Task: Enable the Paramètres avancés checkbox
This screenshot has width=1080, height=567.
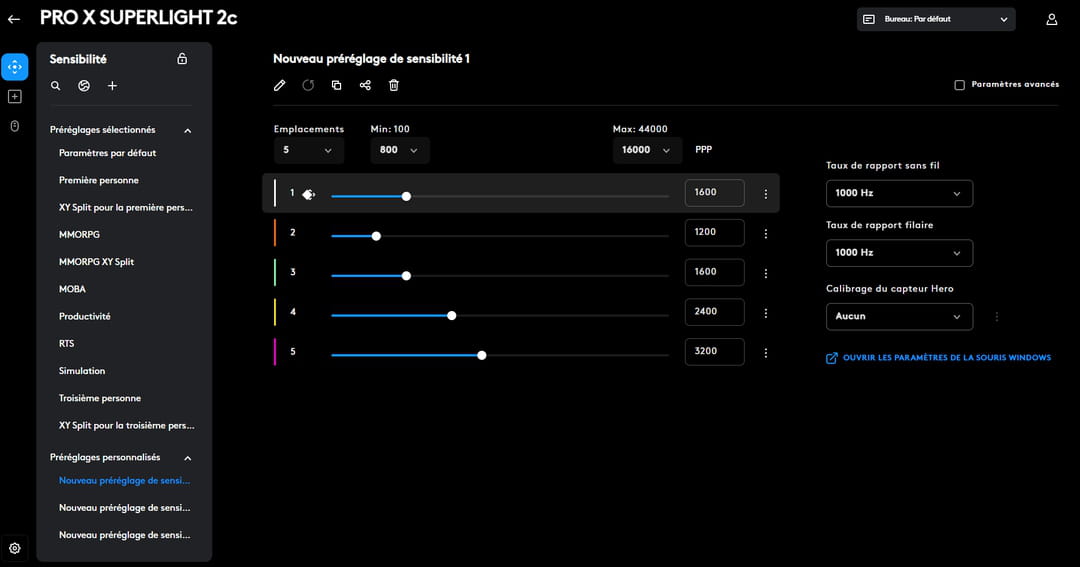Action: [x=960, y=85]
